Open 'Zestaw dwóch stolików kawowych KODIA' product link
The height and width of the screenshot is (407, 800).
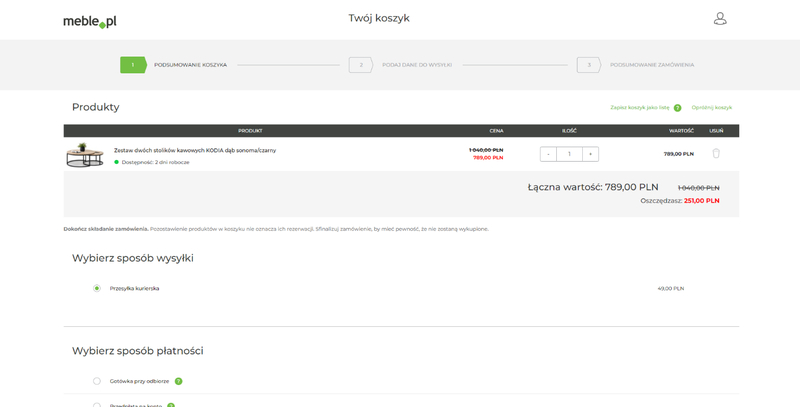point(194,150)
